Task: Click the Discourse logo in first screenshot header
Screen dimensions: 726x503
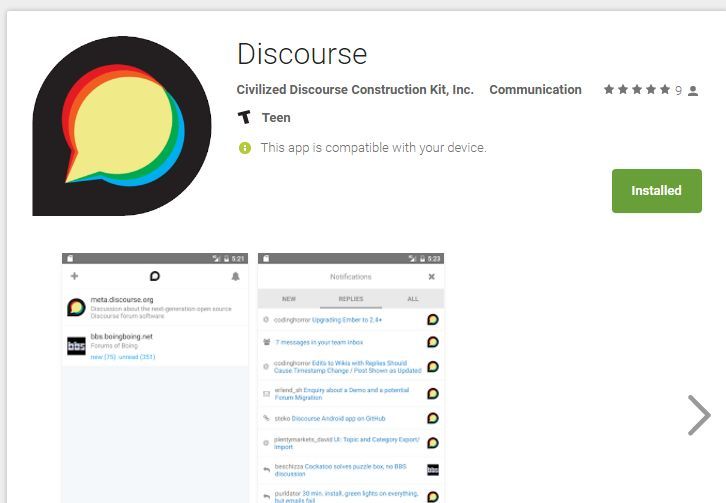Action: (155, 276)
